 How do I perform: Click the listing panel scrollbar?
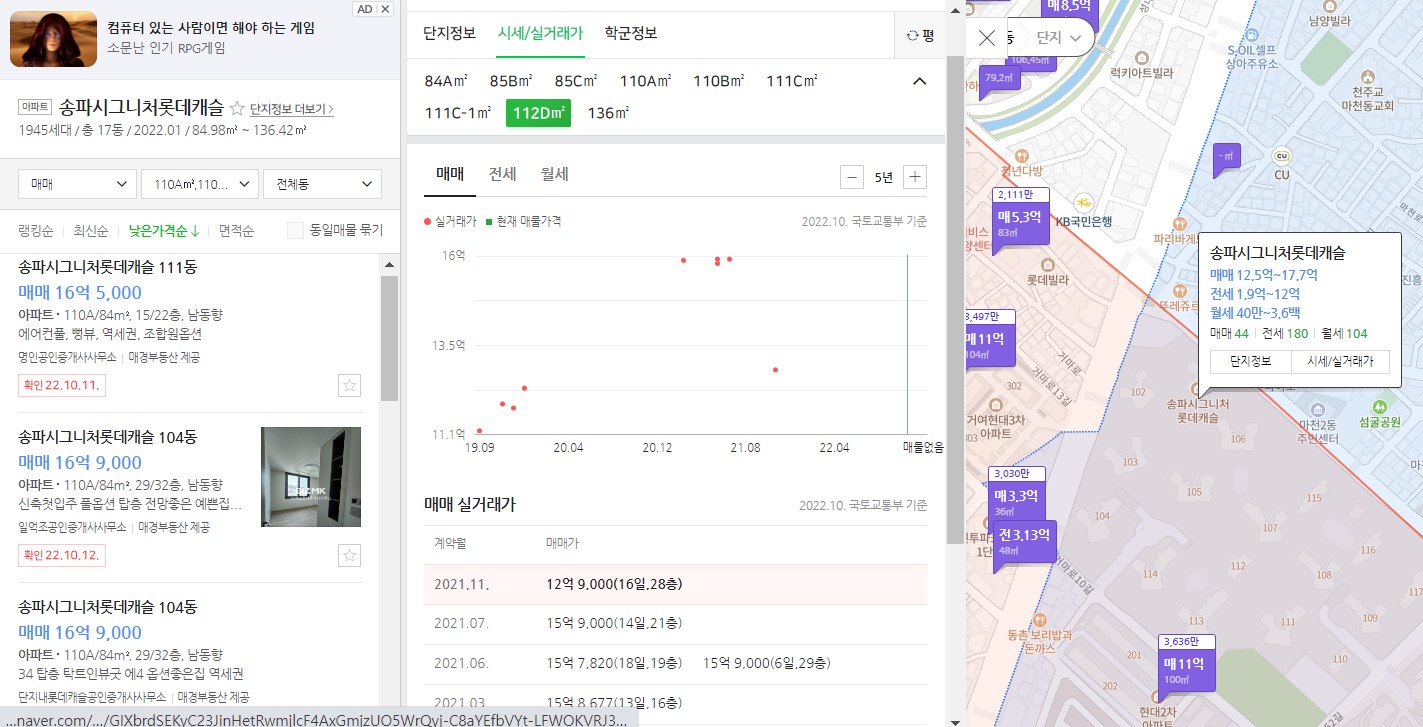(x=389, y=340)
